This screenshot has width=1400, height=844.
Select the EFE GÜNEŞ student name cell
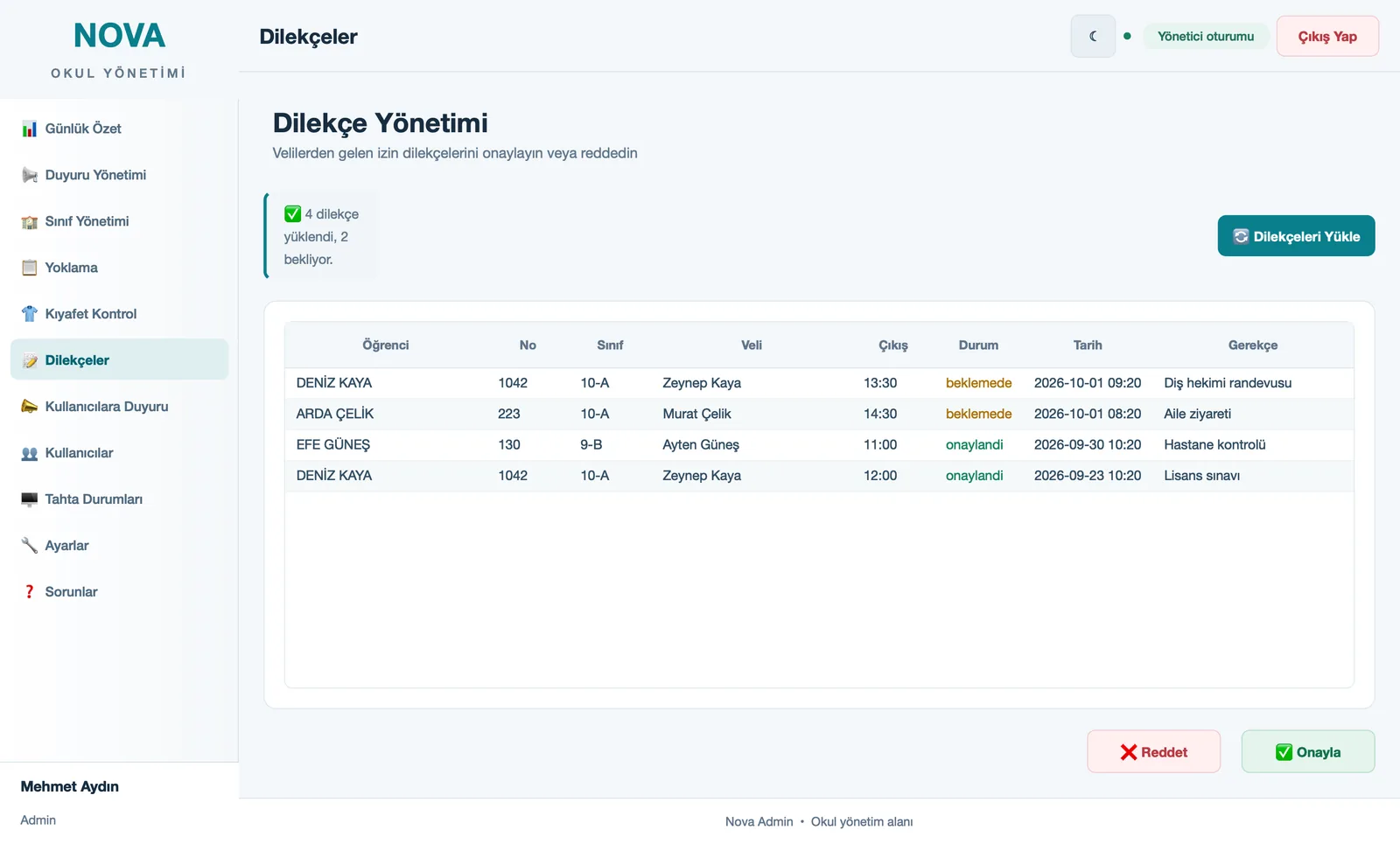[333, 444]
